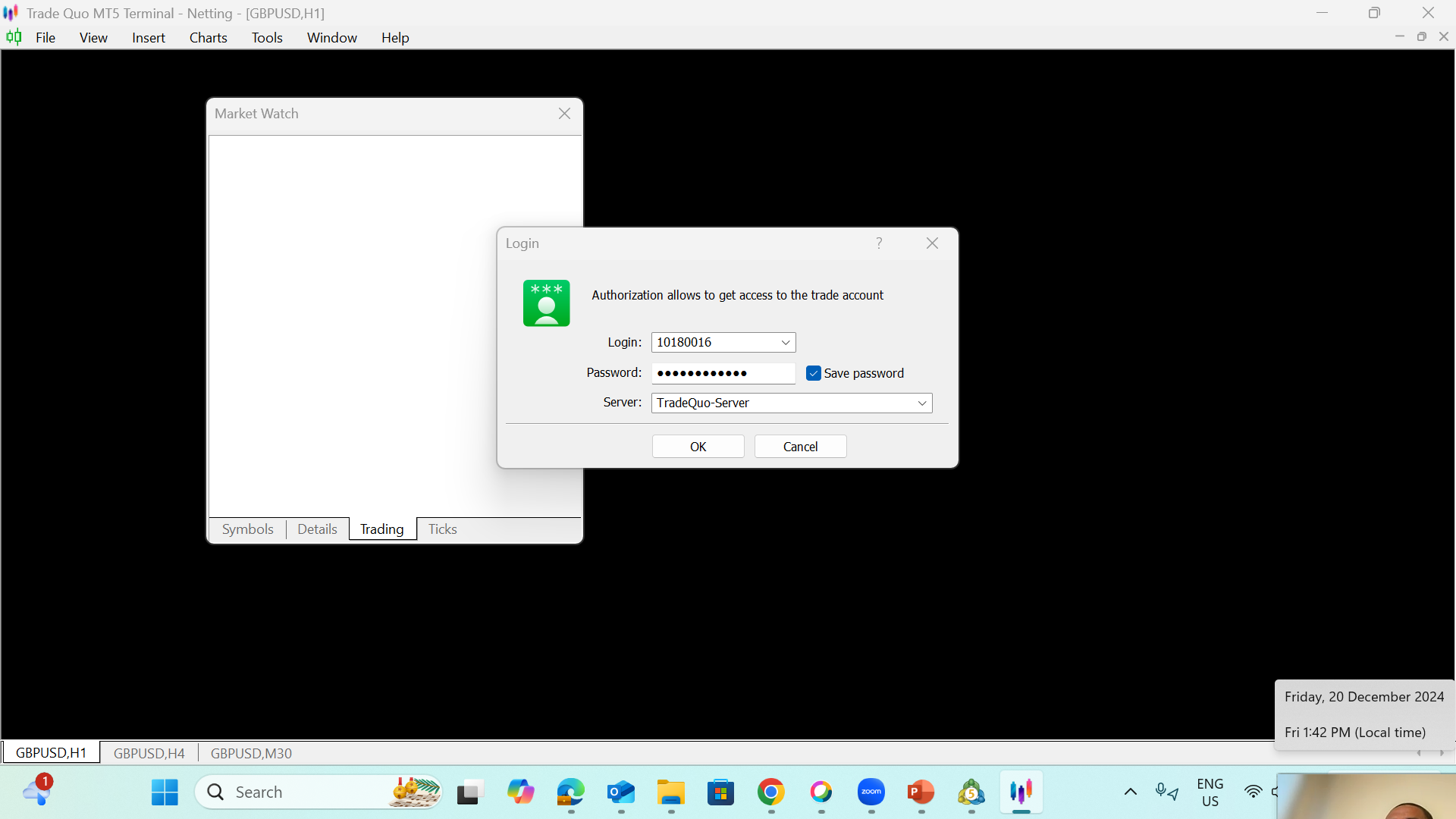
Task: Click the Windows taskbar Search box
Action: pos(318,792)
